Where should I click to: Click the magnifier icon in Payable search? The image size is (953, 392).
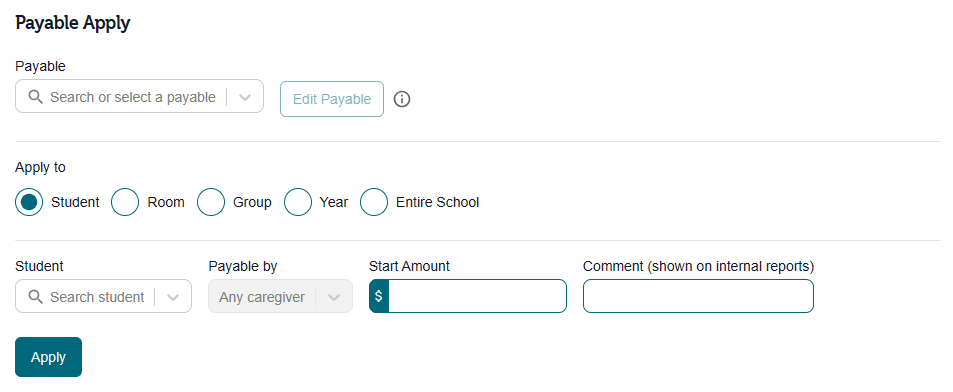click(36, 97)
